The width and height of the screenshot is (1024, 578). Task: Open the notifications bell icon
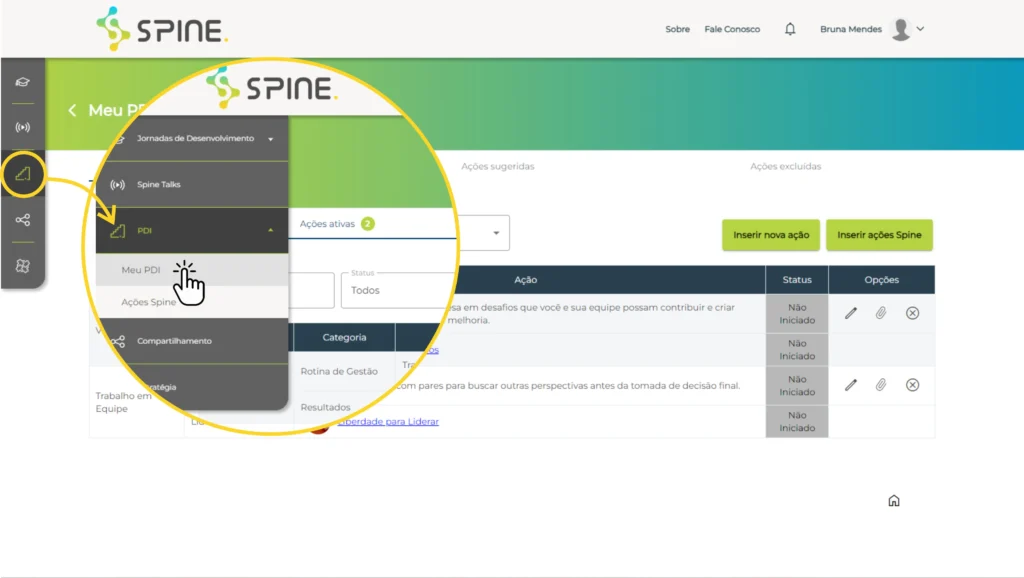click(x=790, y=29)
